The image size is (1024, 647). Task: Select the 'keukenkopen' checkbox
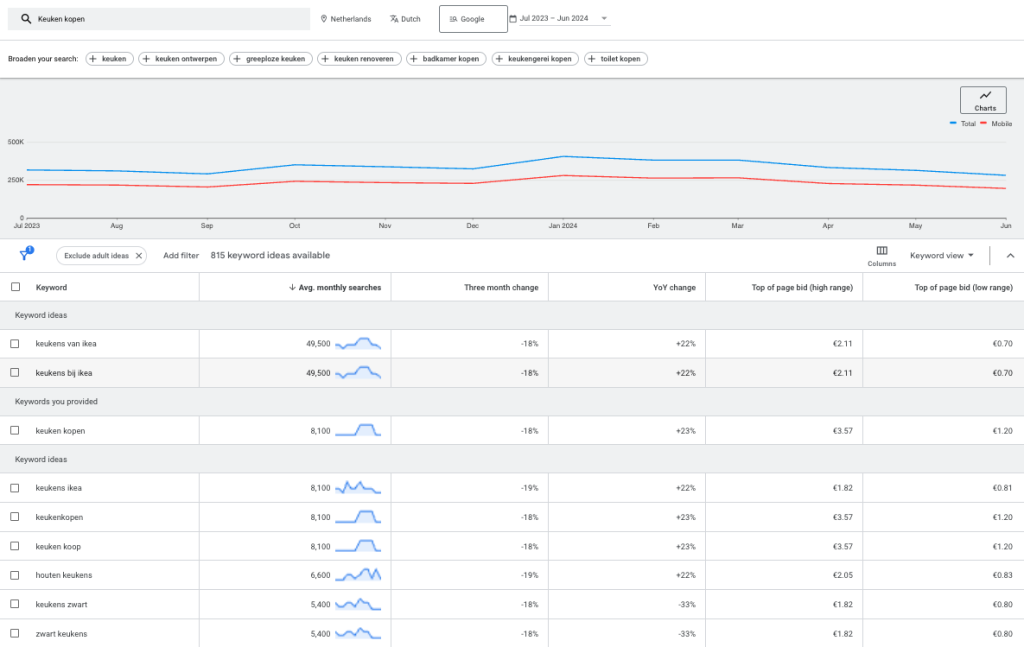[15, 517]
